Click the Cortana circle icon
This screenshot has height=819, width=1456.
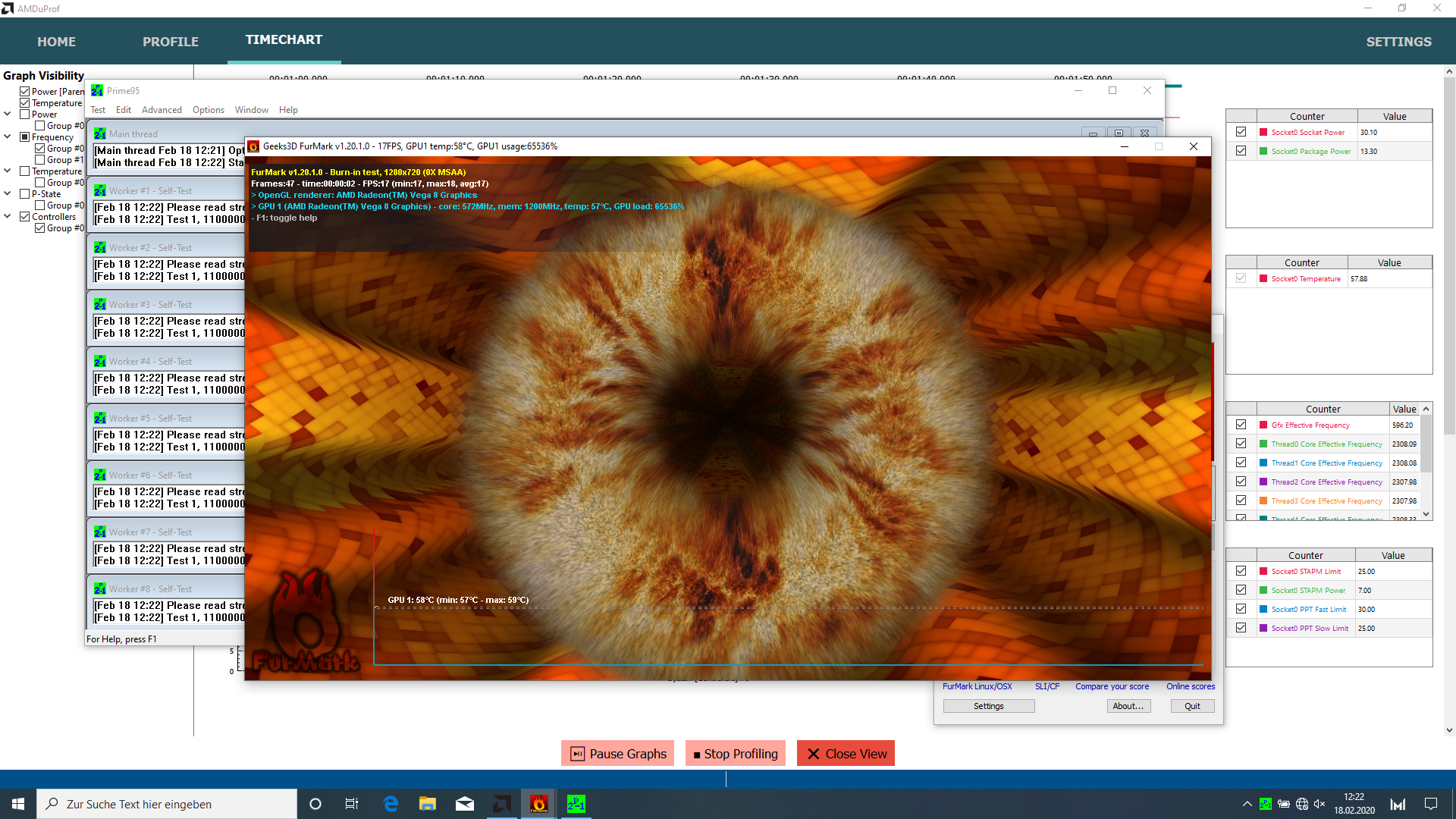315,804
